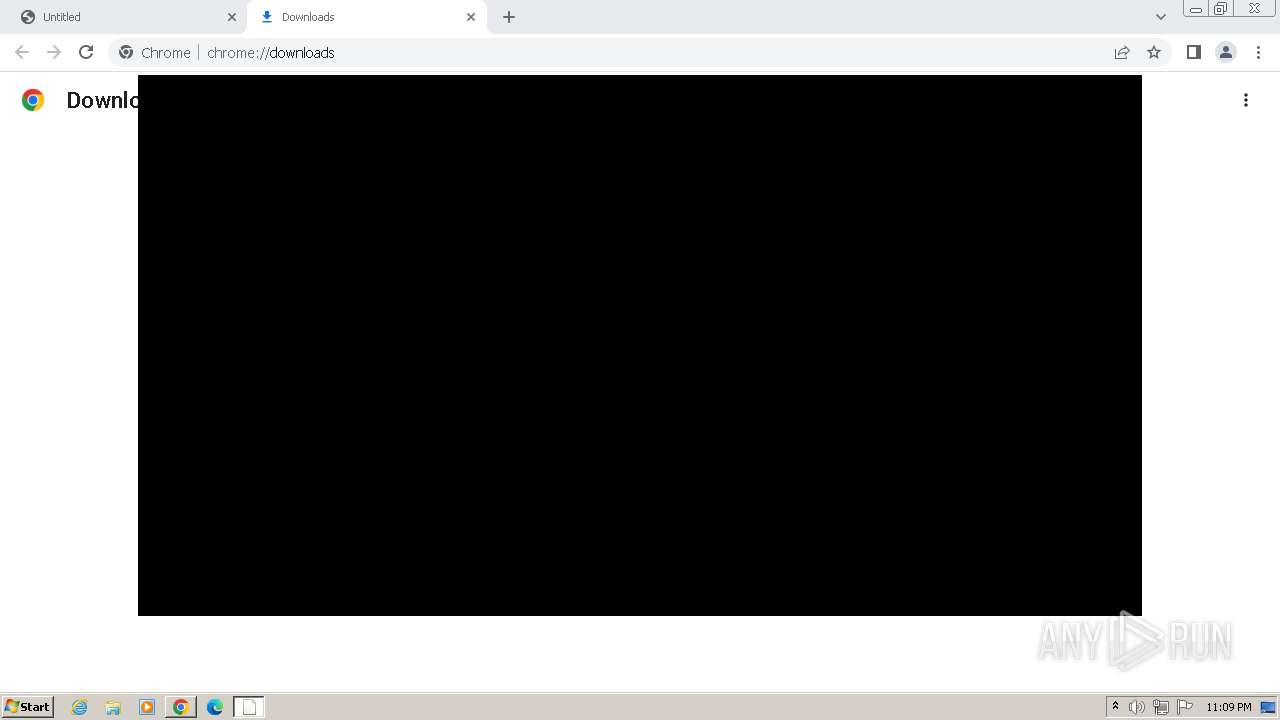Open File Explorer from taskbar
1280x720 pixels.
click(113, 707)
